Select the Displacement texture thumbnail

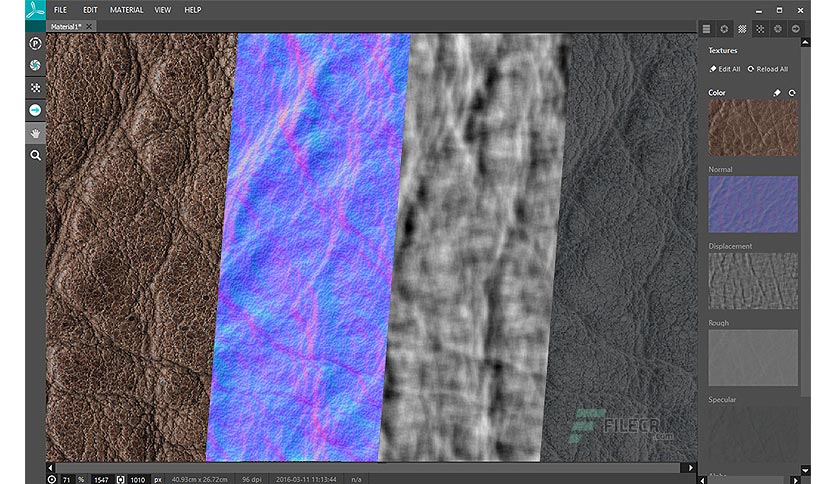click(753, 281)
